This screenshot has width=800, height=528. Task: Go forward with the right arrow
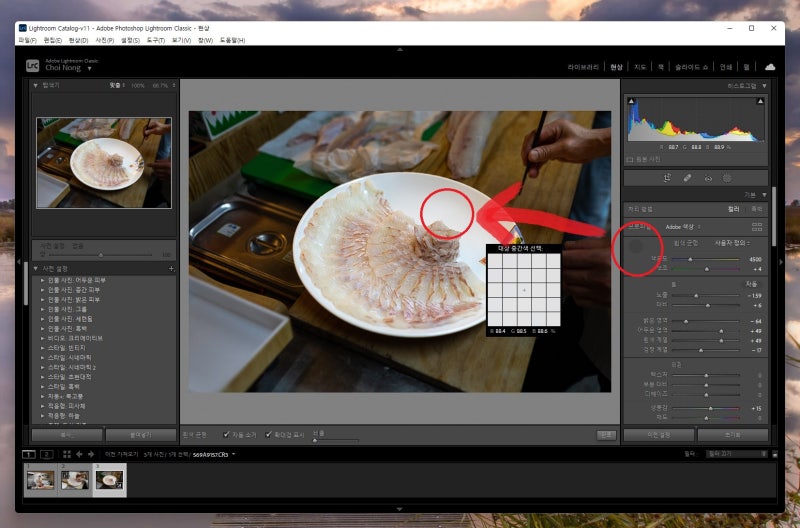(91, 454)
